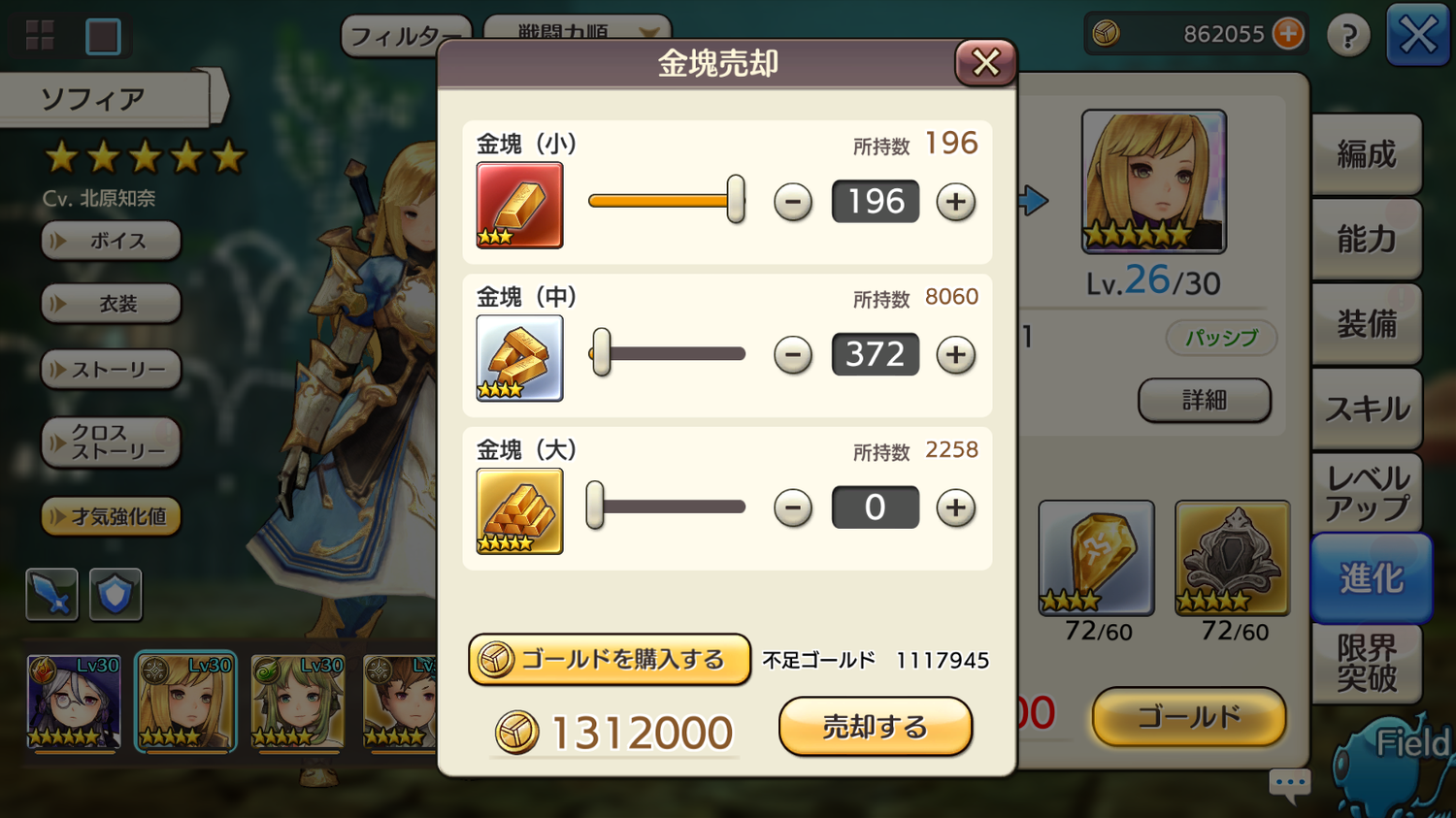The height and width of the screenshot is (818, 1456).
Task: Switch to single card view icon
Action: 103,37
